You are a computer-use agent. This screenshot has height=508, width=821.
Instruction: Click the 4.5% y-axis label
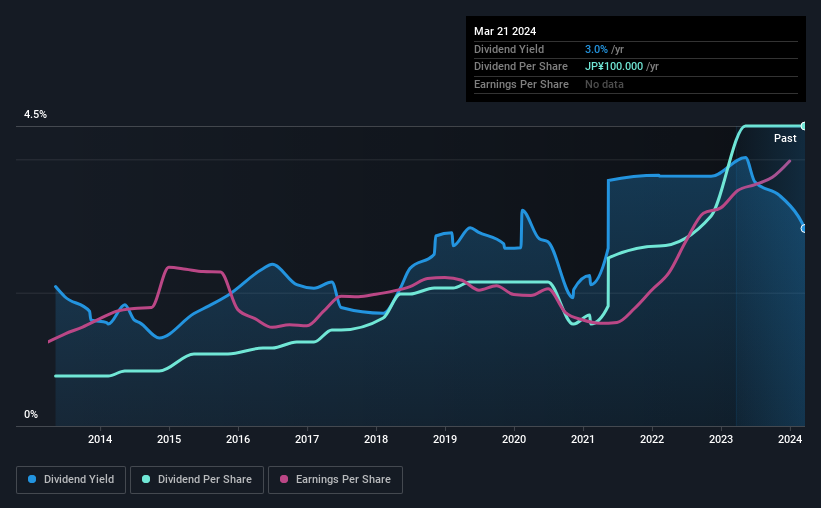35,114
